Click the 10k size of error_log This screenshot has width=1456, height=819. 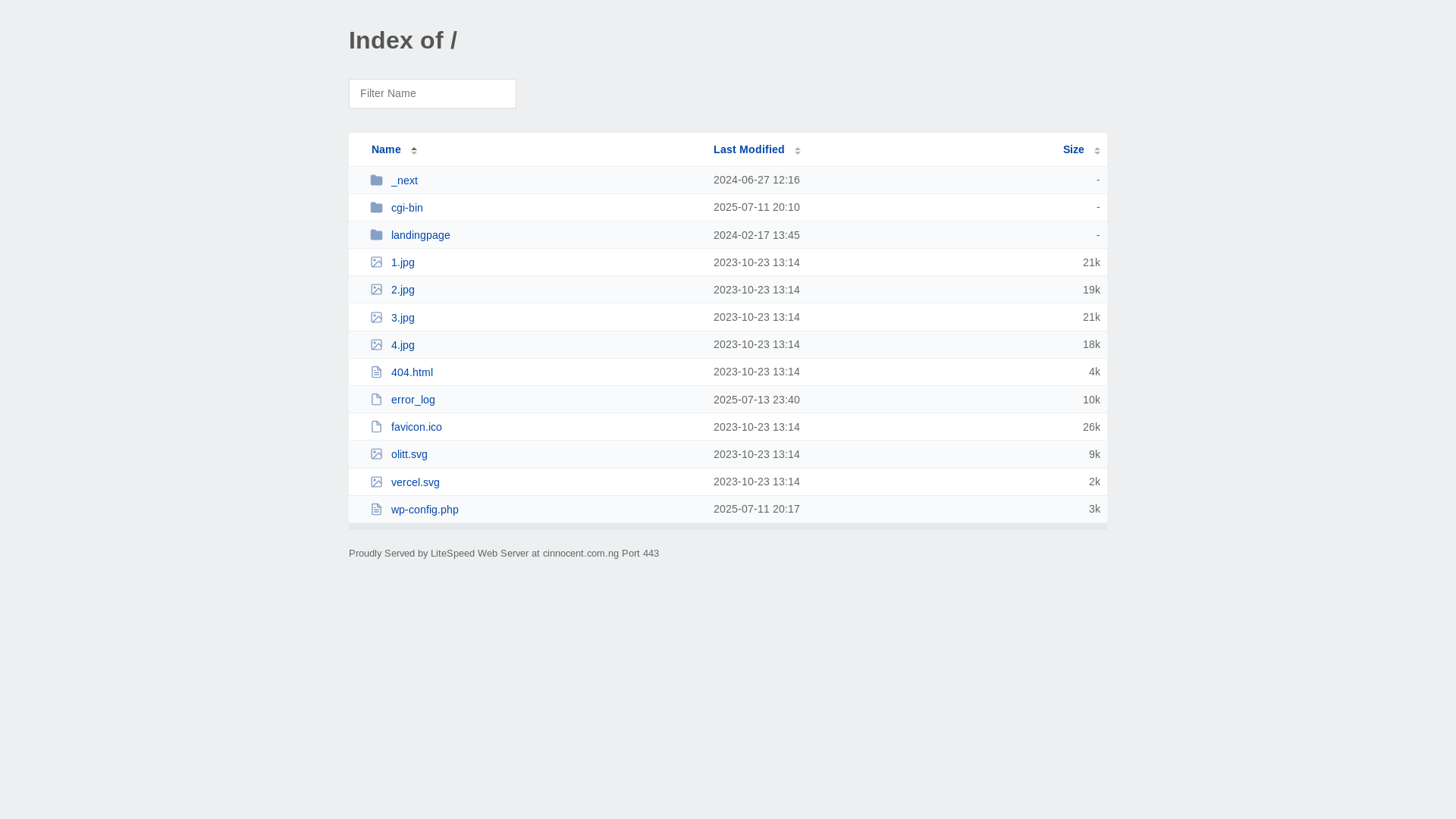(x=1091, y=400)
